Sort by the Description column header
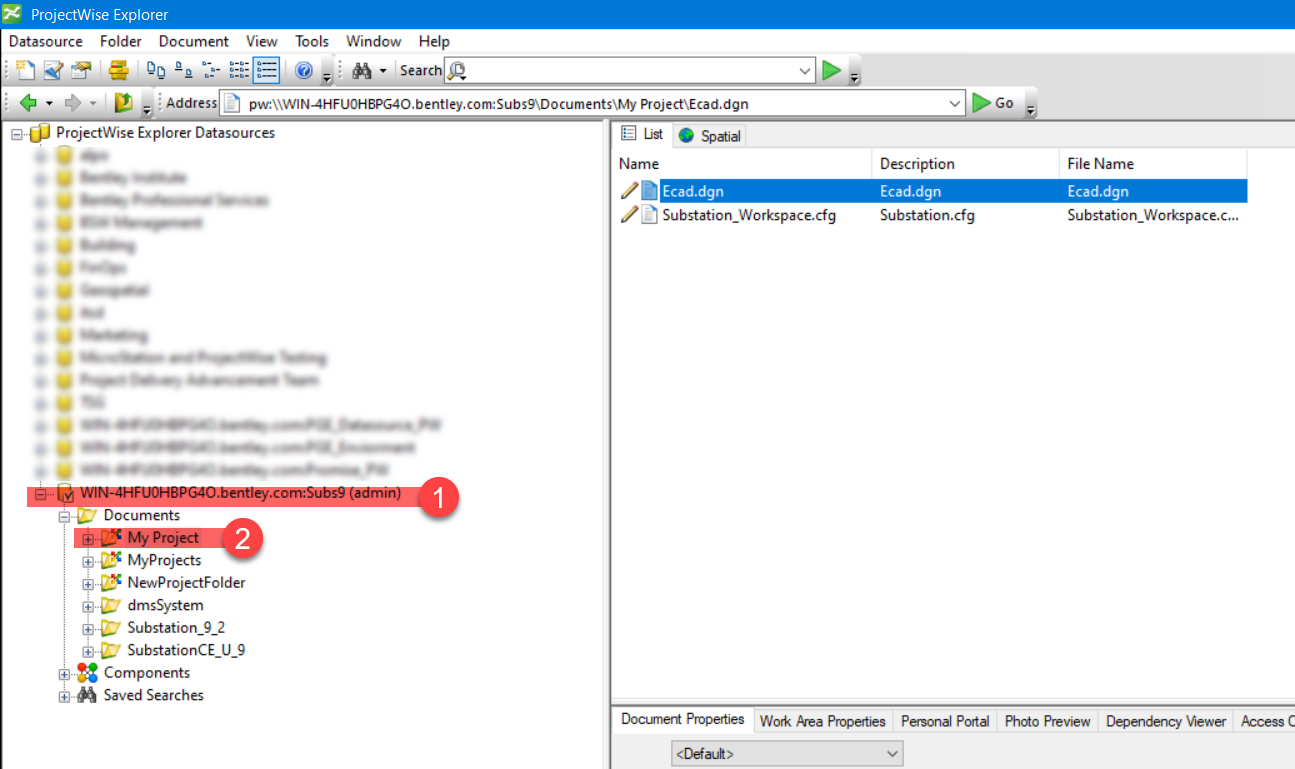Viewport: 1295px width, 769px height. (x=966, y=164)
